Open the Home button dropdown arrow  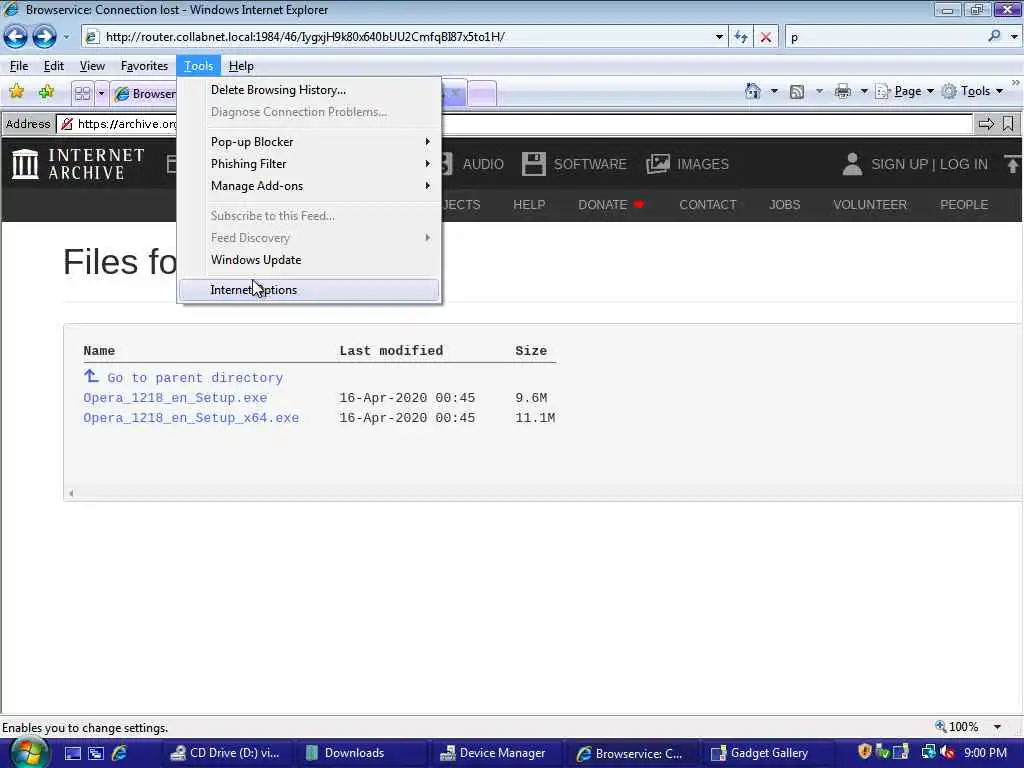(x=775, y=91)
